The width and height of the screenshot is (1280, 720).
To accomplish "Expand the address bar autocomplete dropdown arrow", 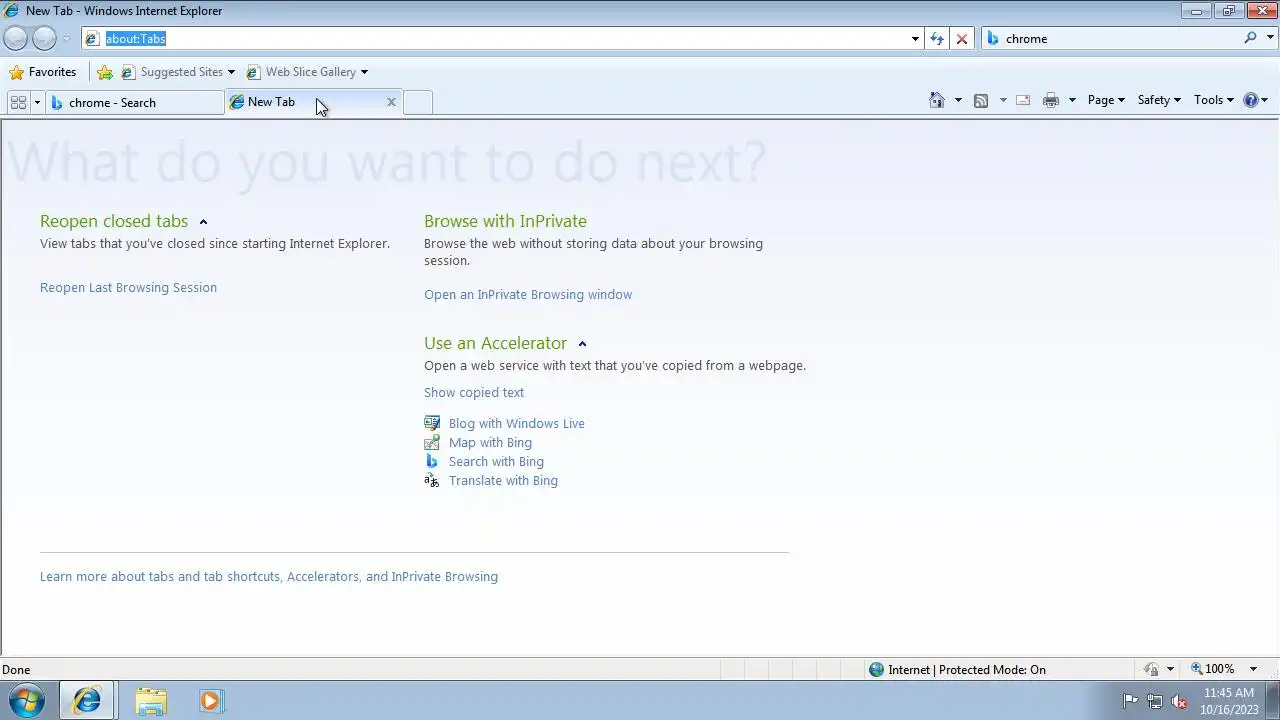I will [915, 39].
